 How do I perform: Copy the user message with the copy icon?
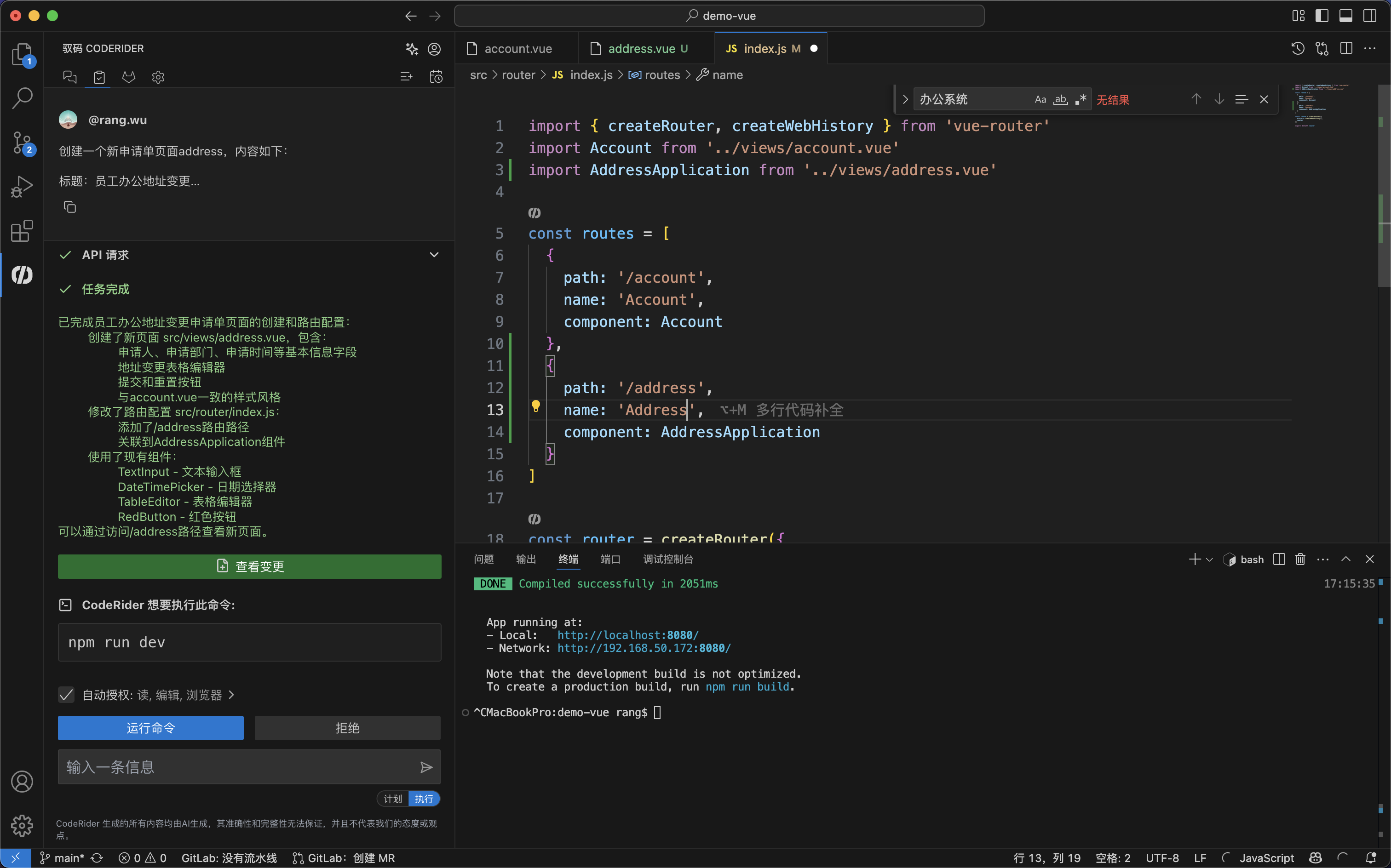(x=69, y=207)
